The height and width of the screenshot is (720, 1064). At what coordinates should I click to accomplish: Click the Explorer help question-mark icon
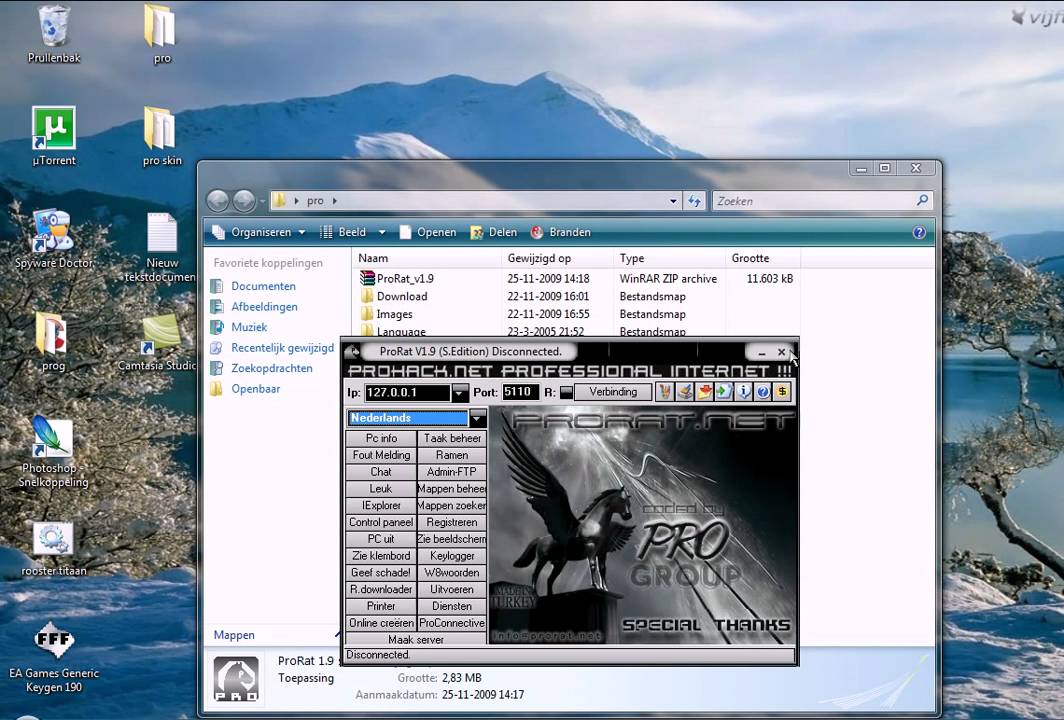pos(919,233)
